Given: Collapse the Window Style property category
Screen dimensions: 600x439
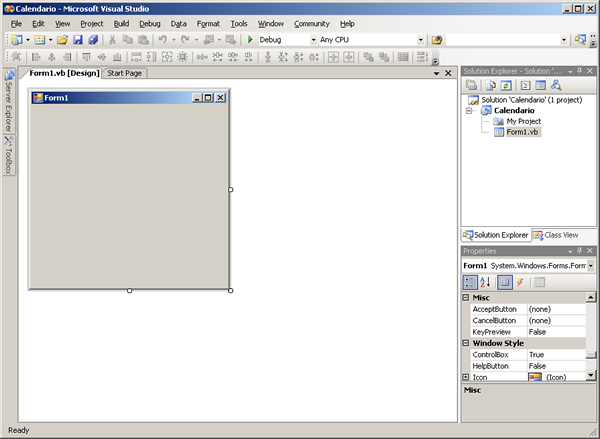Looking at the screenshot, I should (466, 343).
